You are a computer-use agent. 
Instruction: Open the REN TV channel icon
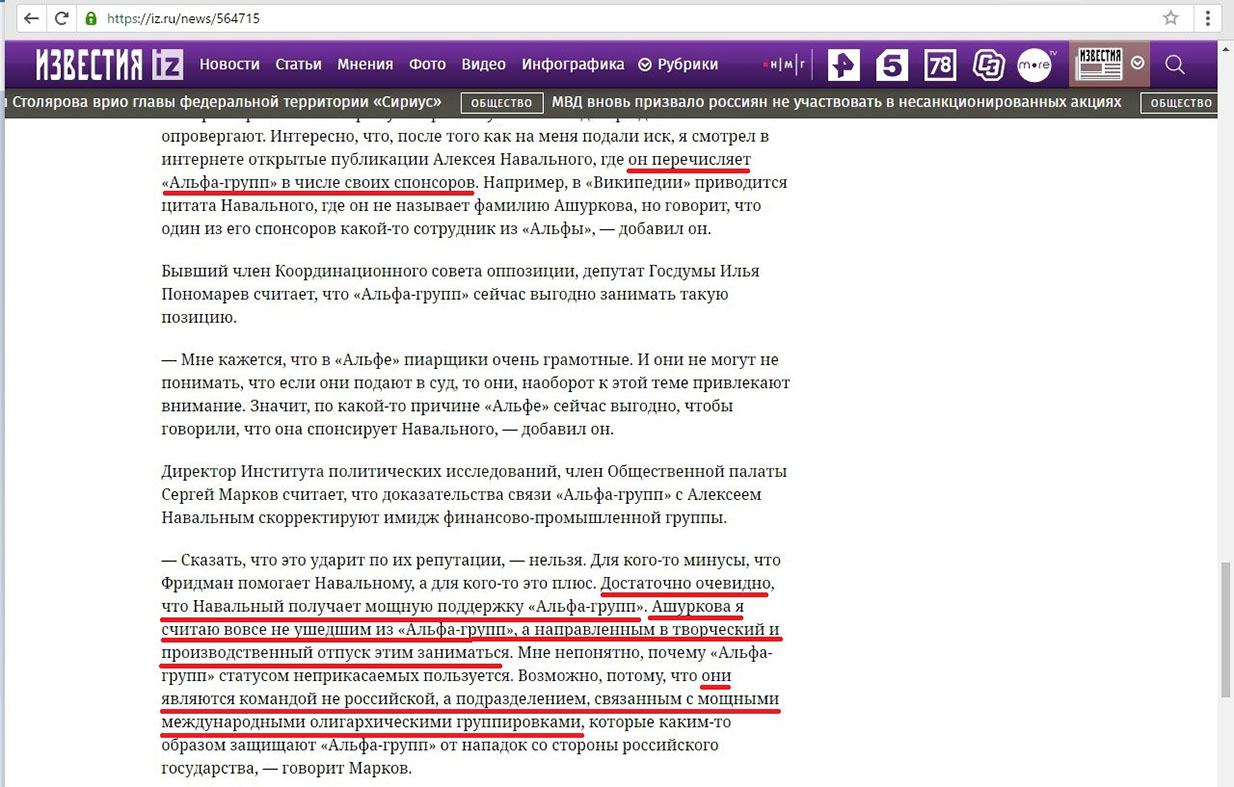[843, 64]
